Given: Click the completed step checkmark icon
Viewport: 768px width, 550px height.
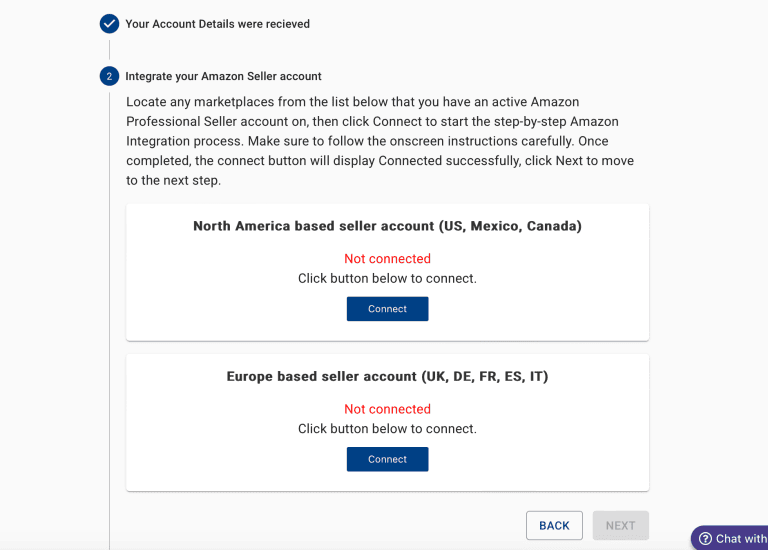Looking at the screenshot, I should pyautogui.click(x=109, y=24).
